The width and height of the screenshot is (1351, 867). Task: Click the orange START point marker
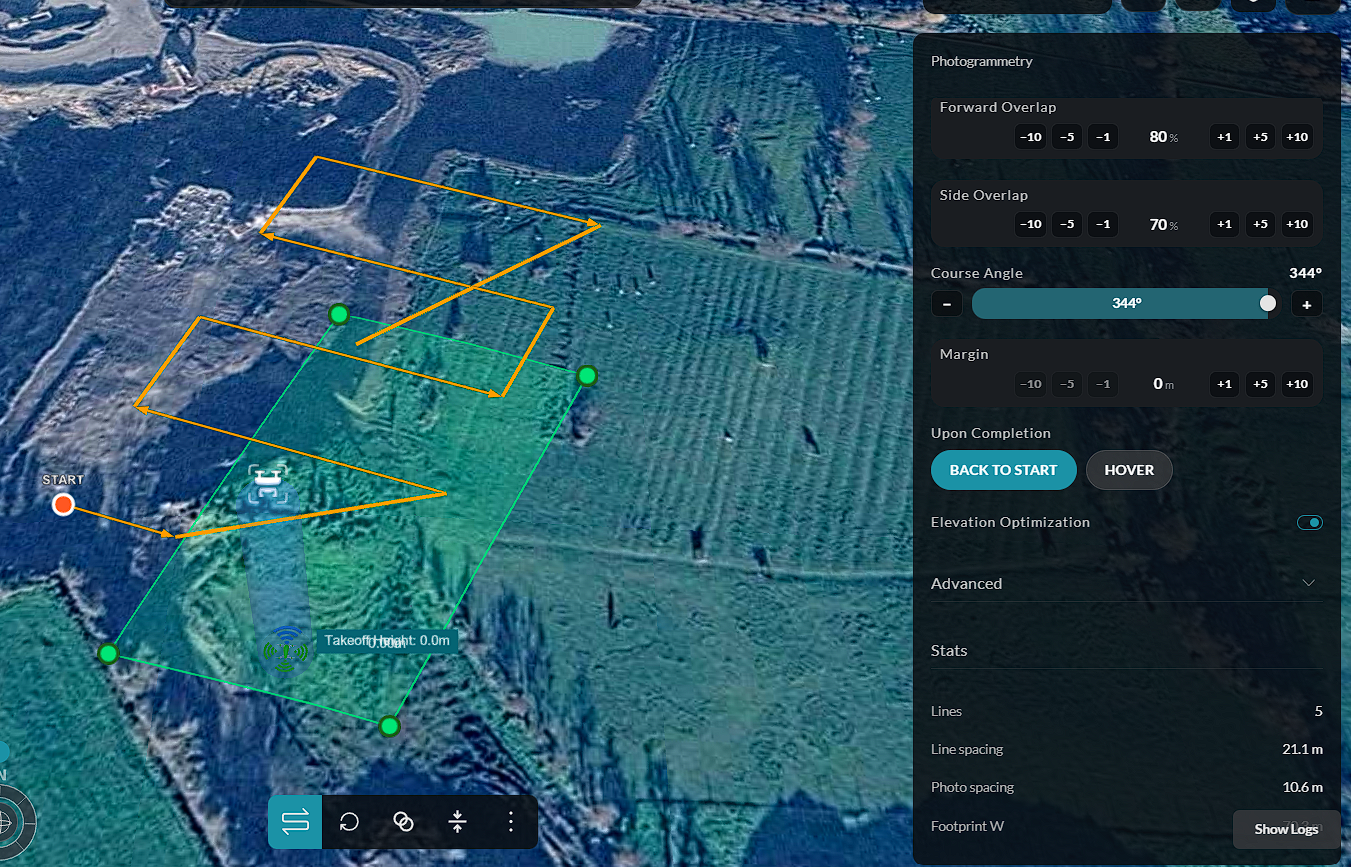click(64, 504)
